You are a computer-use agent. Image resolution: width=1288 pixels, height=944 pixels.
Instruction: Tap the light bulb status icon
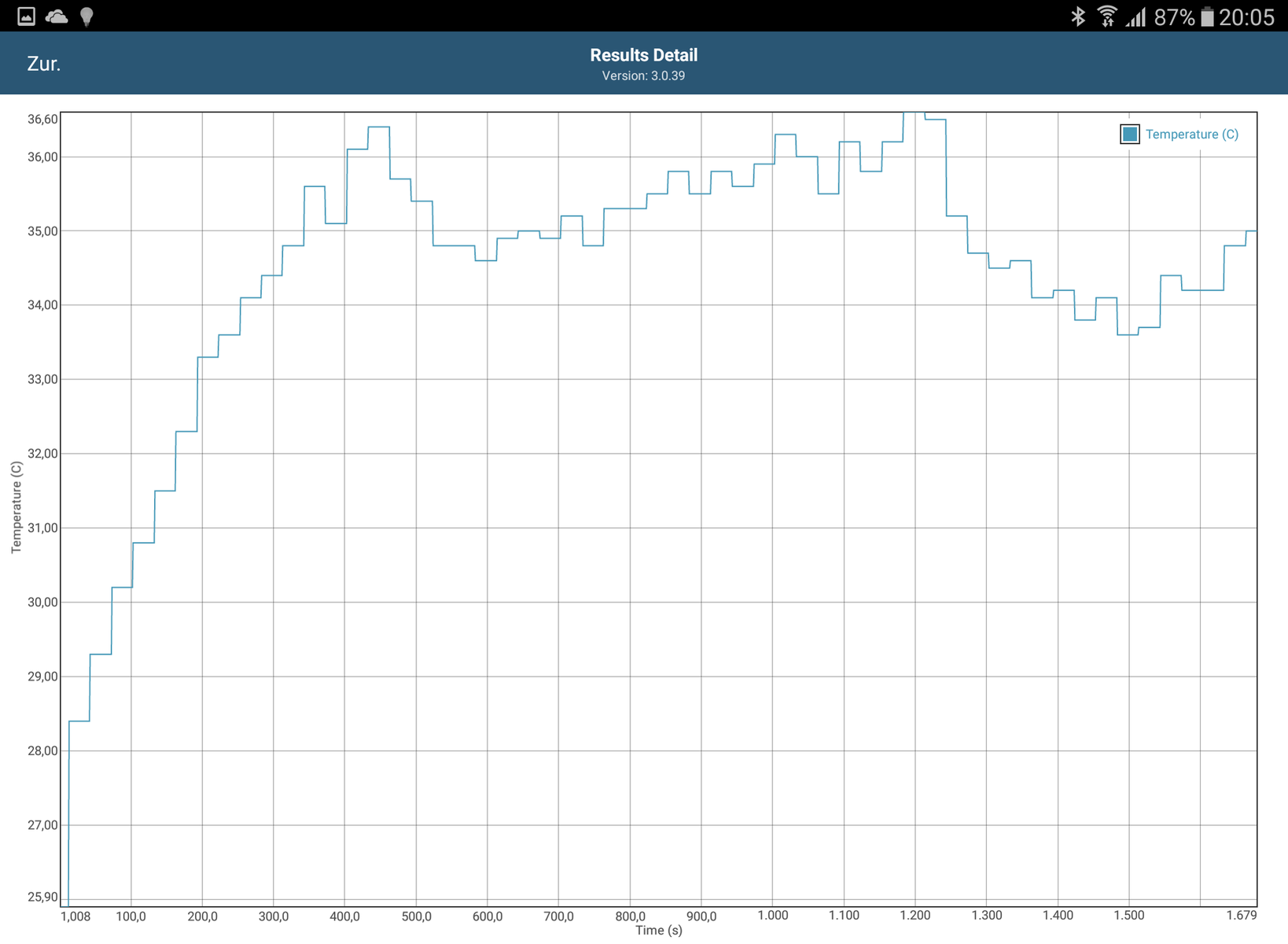click(86, 17)
